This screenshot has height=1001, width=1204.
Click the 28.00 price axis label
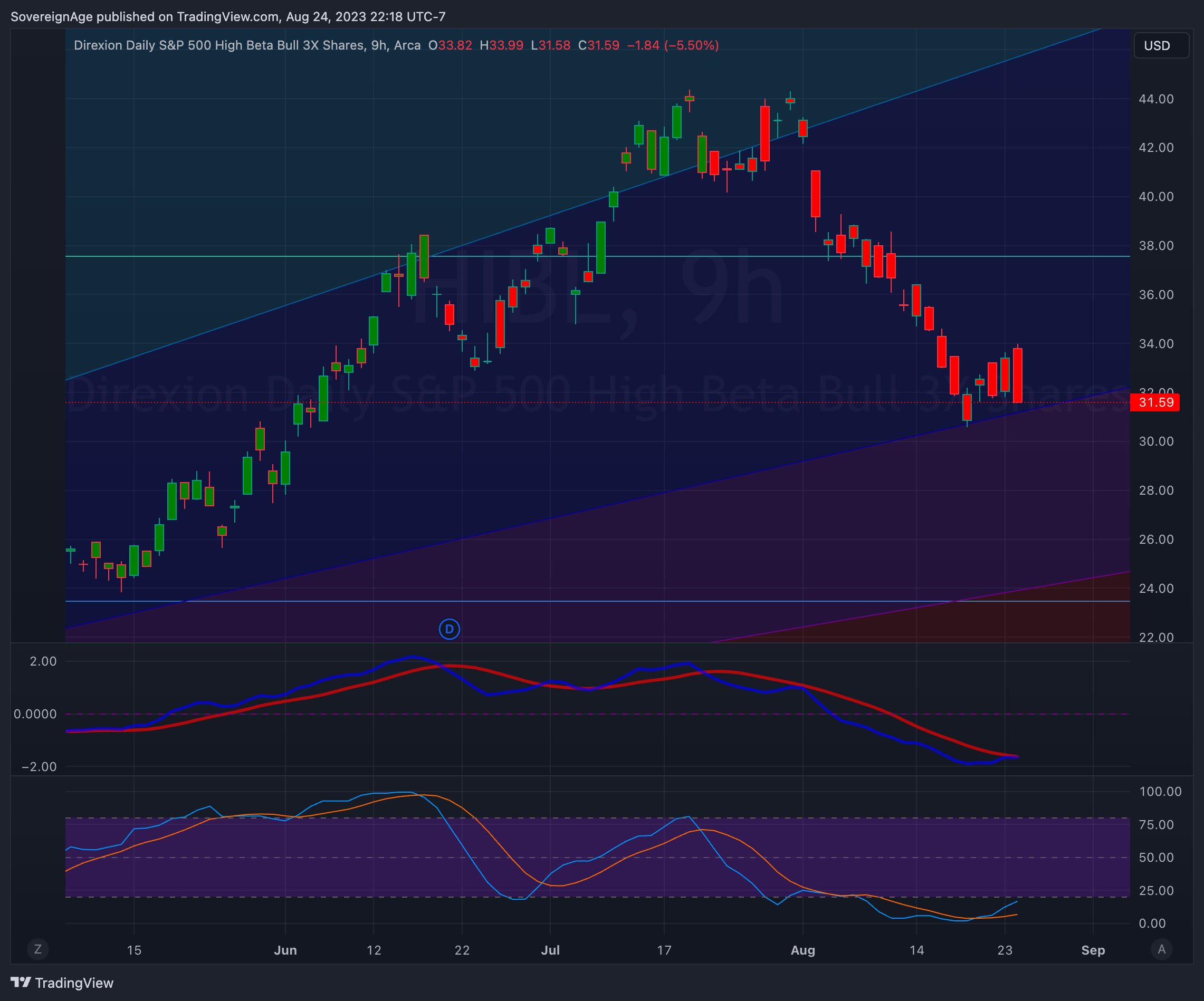pos(1156,490)
